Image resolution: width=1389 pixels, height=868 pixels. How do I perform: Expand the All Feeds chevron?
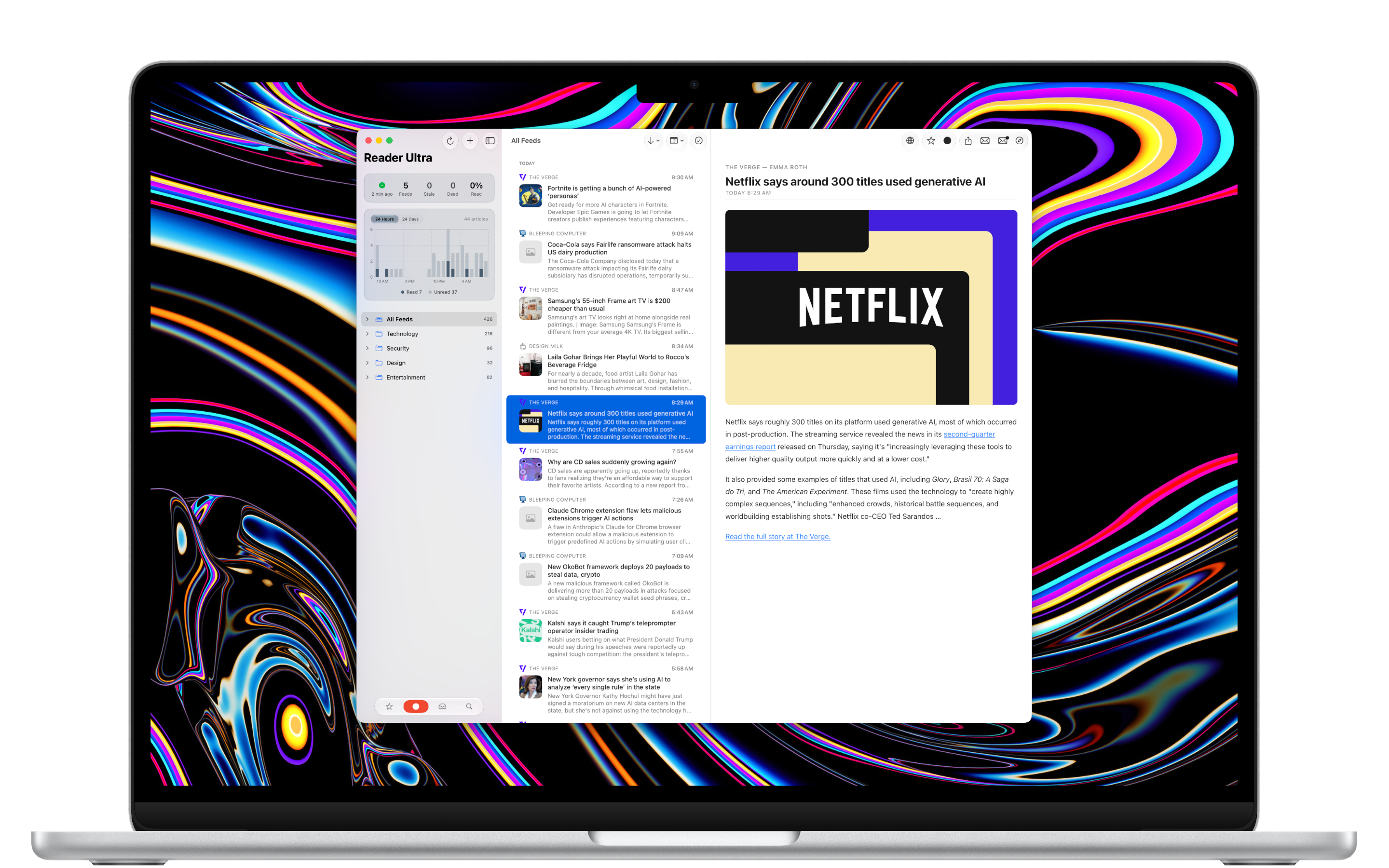pyautogui.click(x=368, y=319)
